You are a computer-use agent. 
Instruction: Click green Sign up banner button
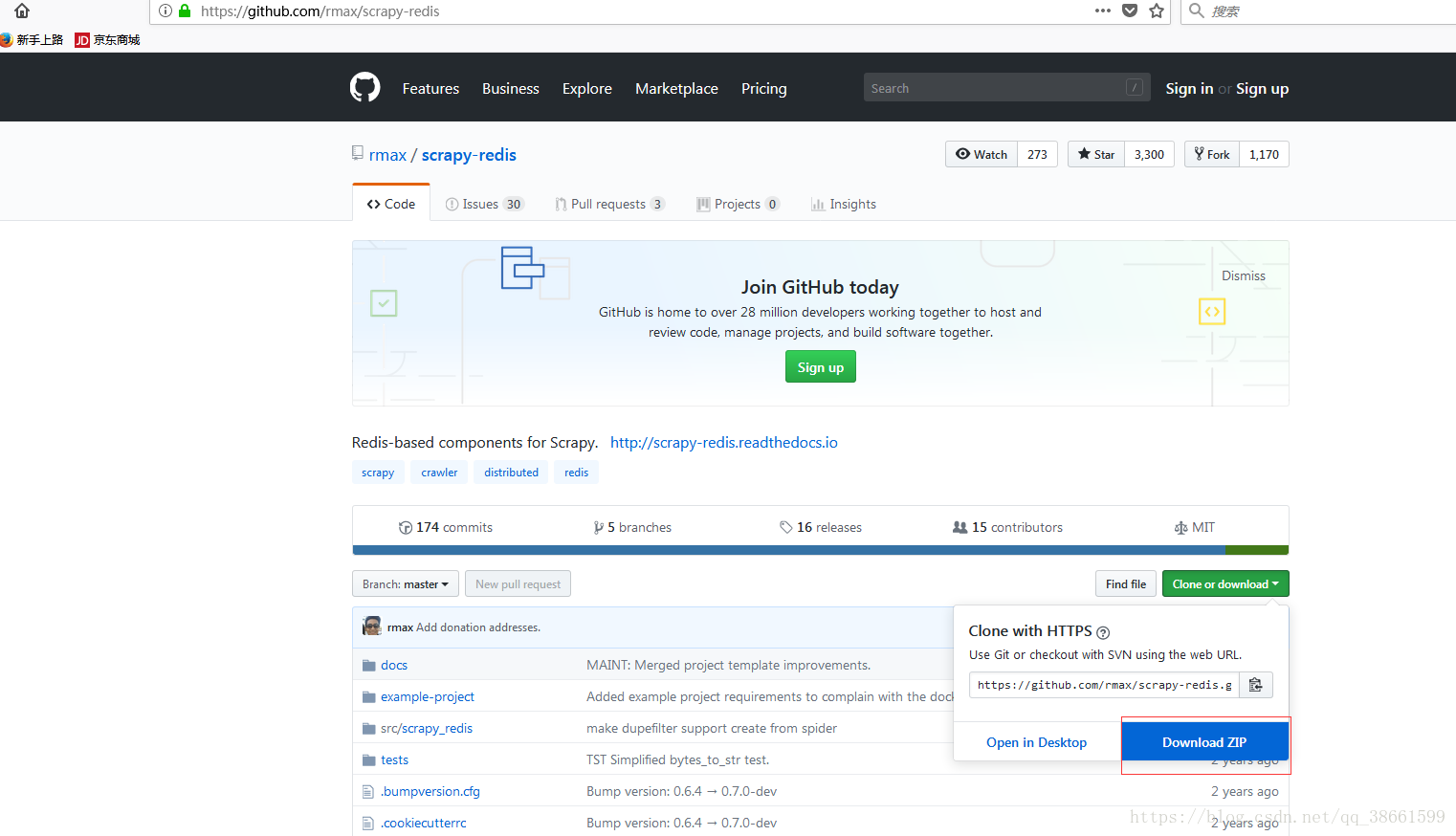(x=821, y=367)
